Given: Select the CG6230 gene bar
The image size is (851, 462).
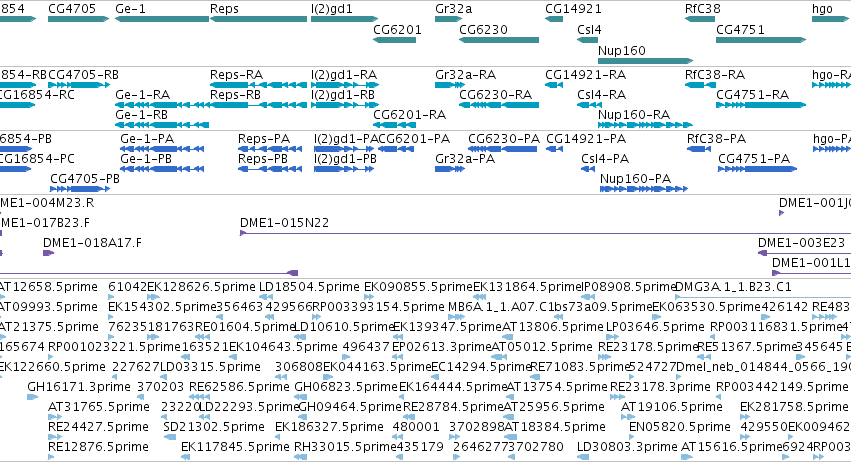Looking at the screenshot, I should tap(499, 40).
